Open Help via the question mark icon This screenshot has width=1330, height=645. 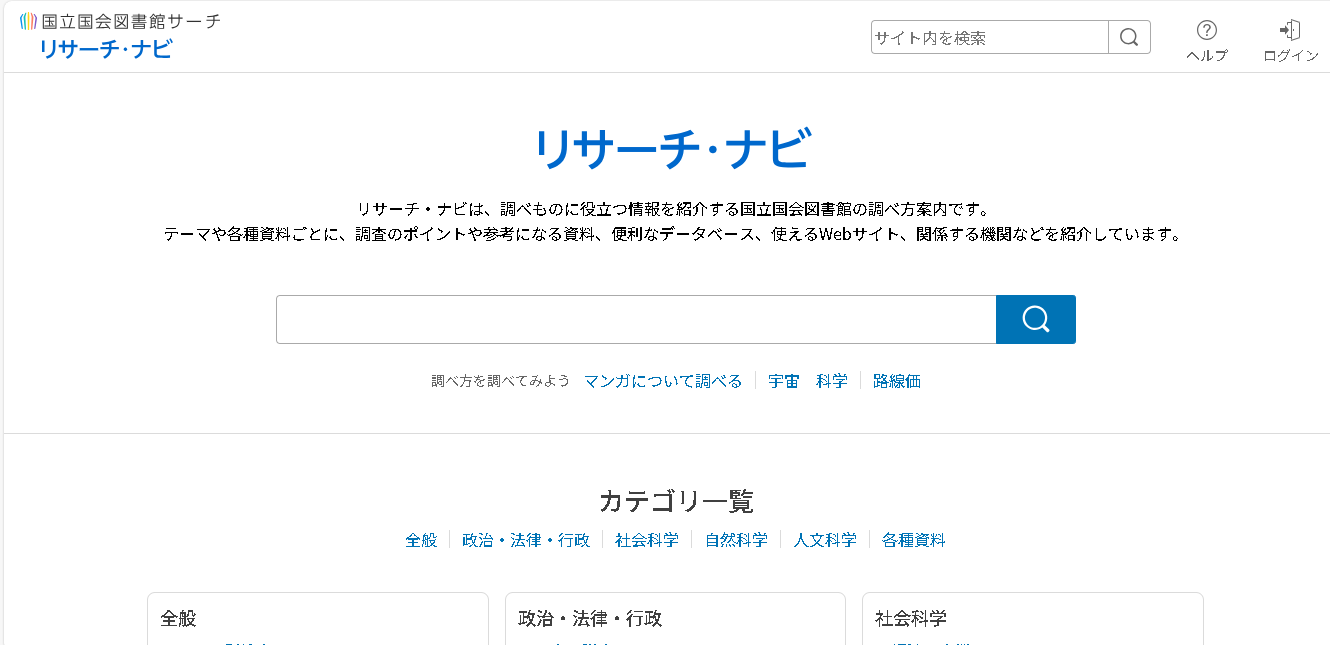[1207, 31]
